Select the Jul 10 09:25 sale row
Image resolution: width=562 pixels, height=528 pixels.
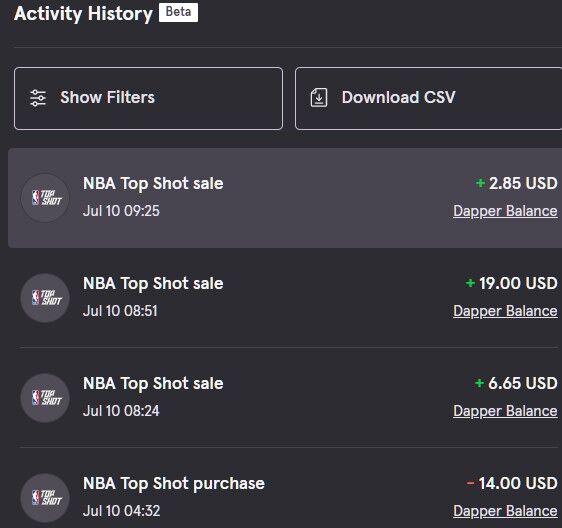[285, 198]
